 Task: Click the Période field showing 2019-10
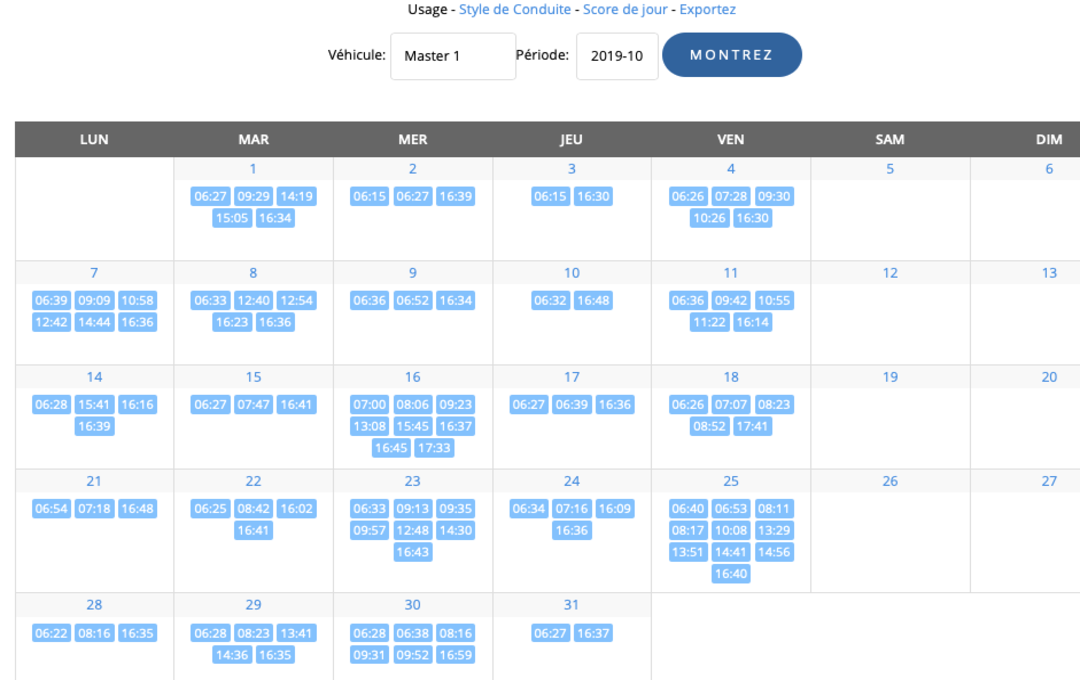[x=617, y=55]
